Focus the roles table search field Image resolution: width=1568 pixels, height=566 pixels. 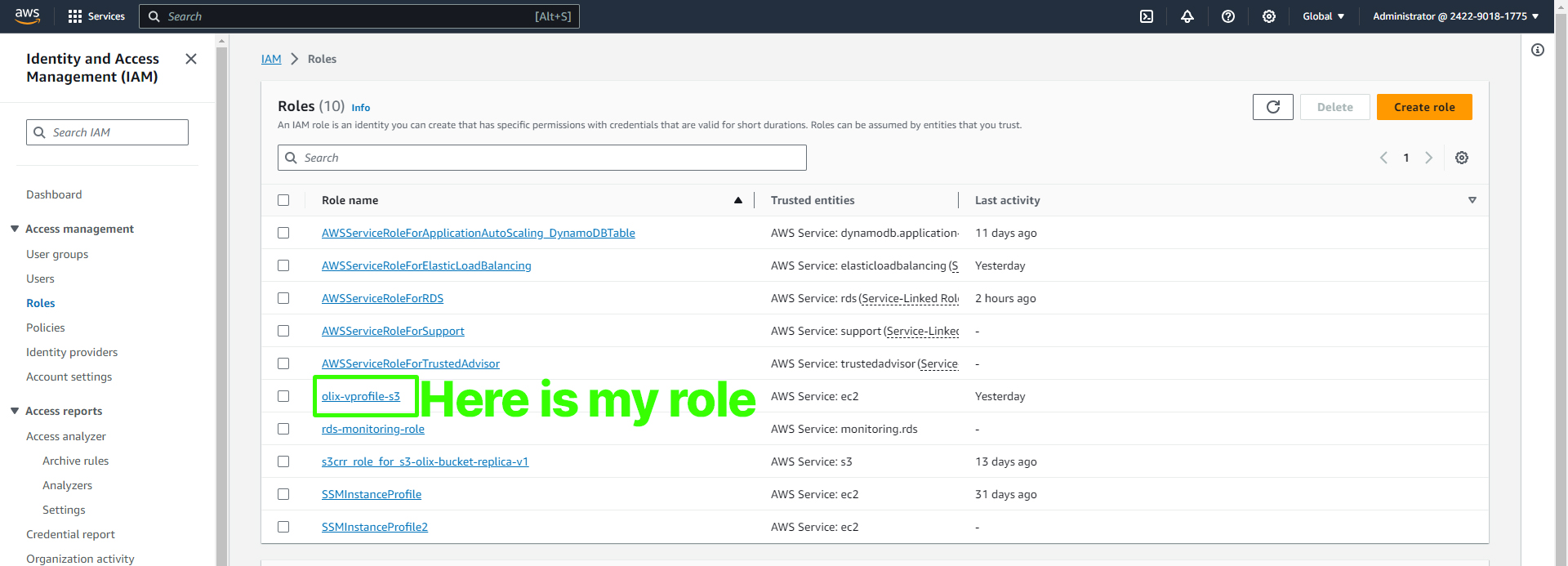click(x=542, y=158)
